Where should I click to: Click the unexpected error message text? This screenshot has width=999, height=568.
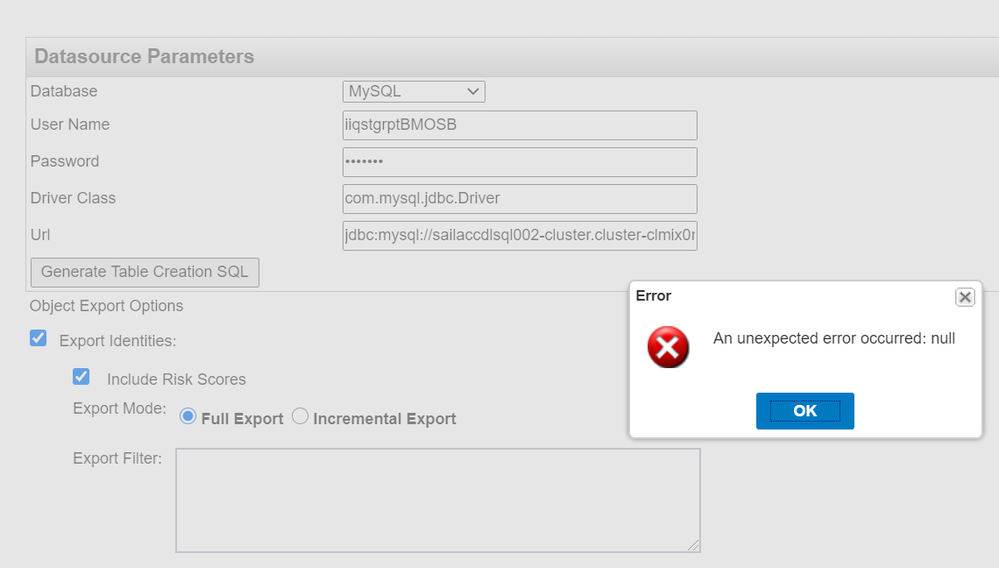point(834,339)
